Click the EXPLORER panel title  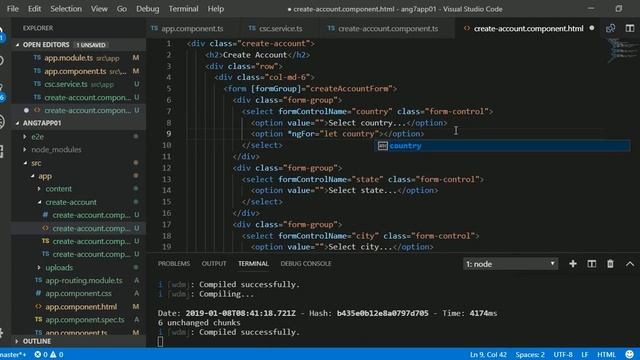(x=38, y=28)
